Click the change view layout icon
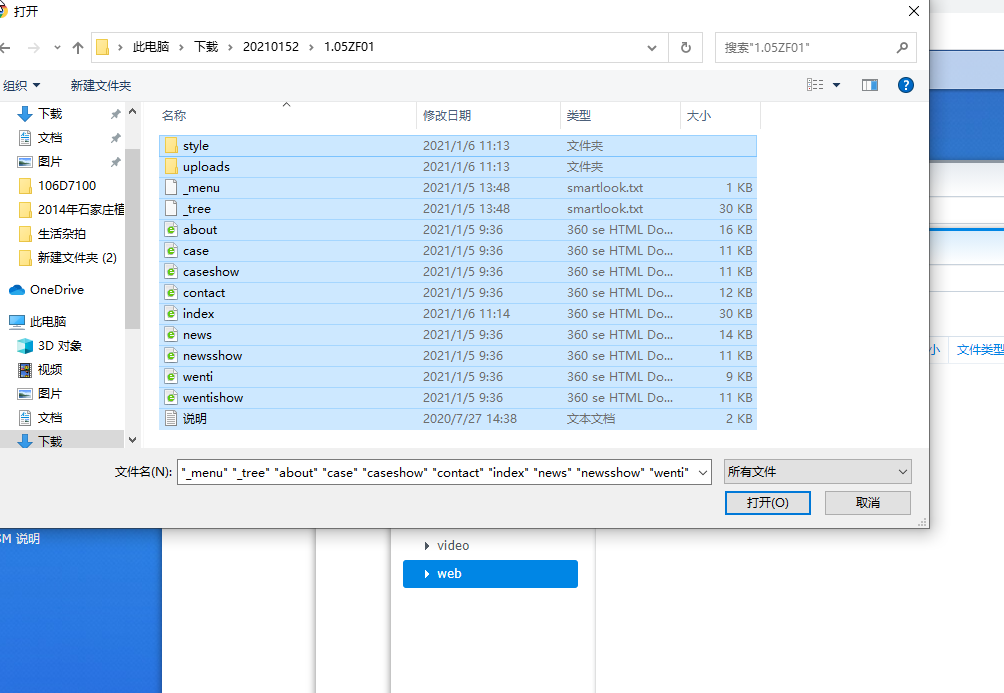The height and width of the screenshot is (693, 1004). [816, 86]
